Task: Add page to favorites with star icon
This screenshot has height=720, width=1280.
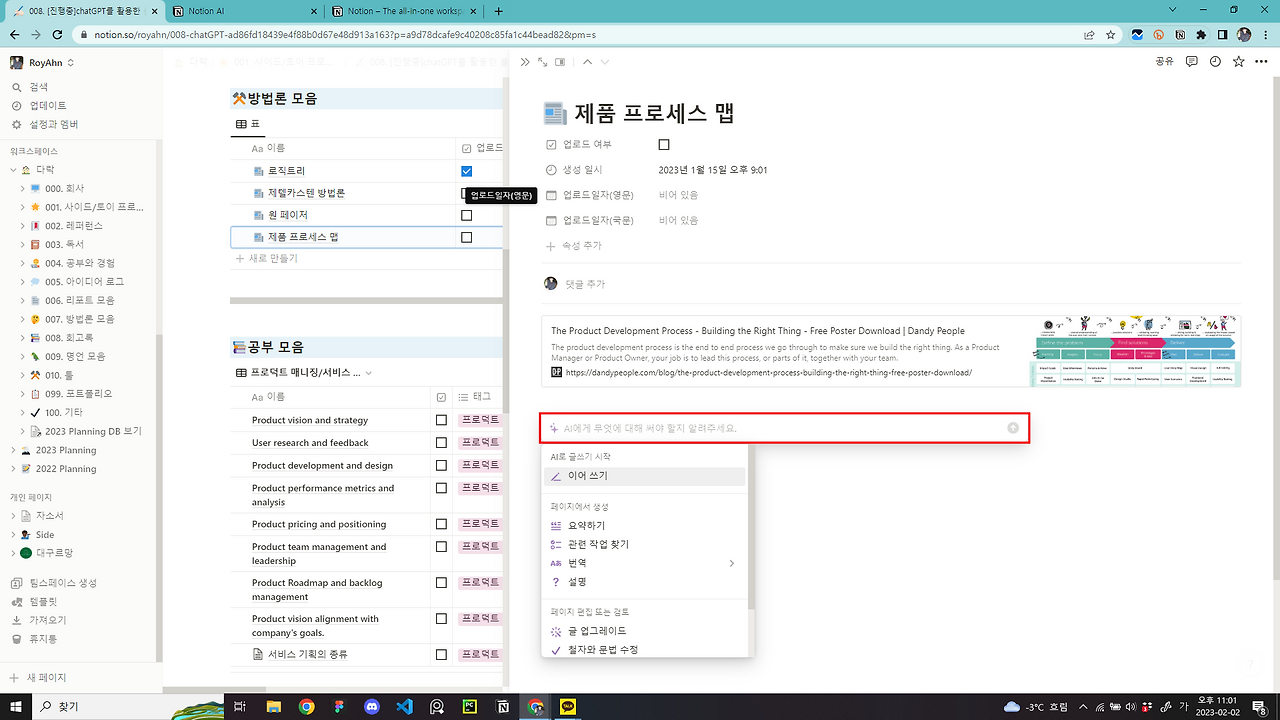Action: [x=1238, y=61]
